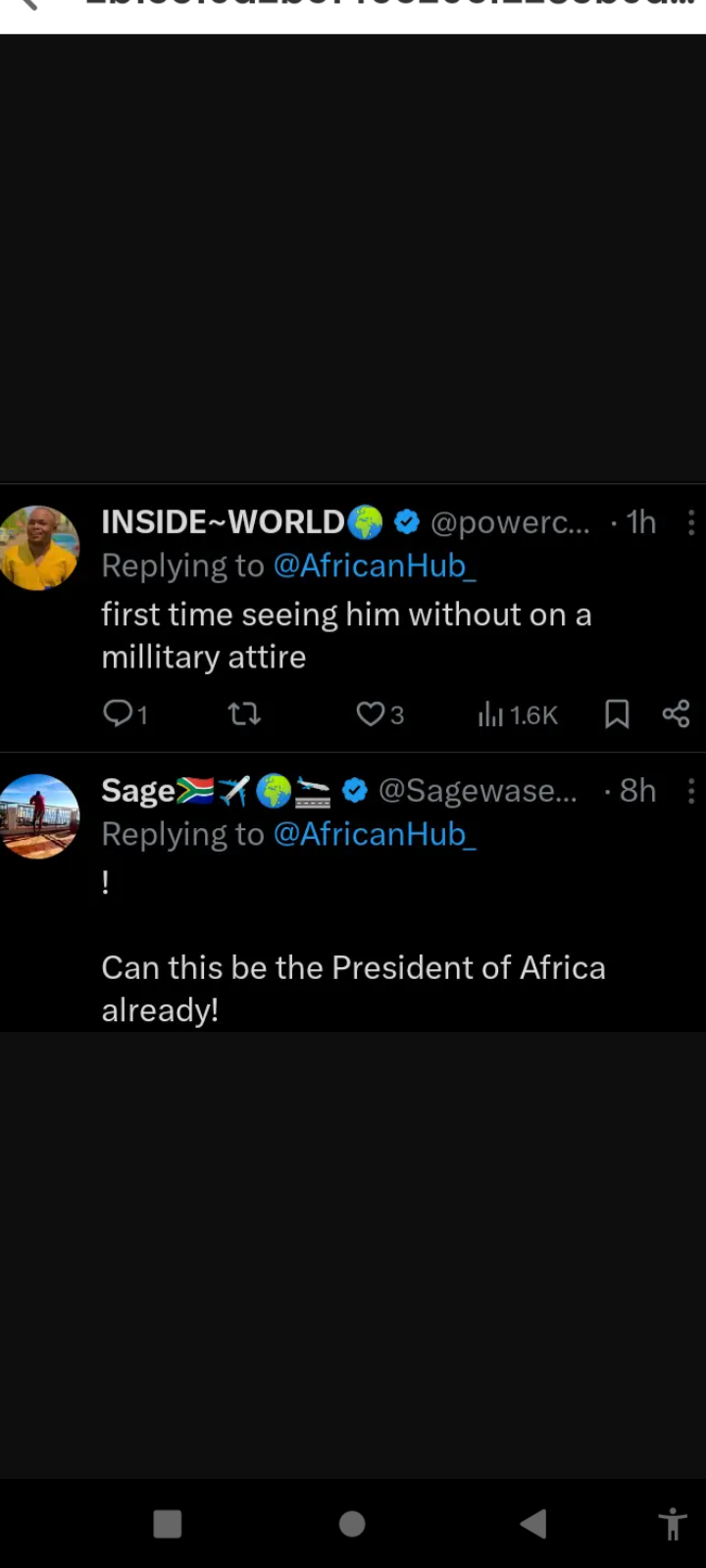Tap the INSIDE~WORLD display name
The height and width of the screenshot is (1568, 706).
coord(223,522)
